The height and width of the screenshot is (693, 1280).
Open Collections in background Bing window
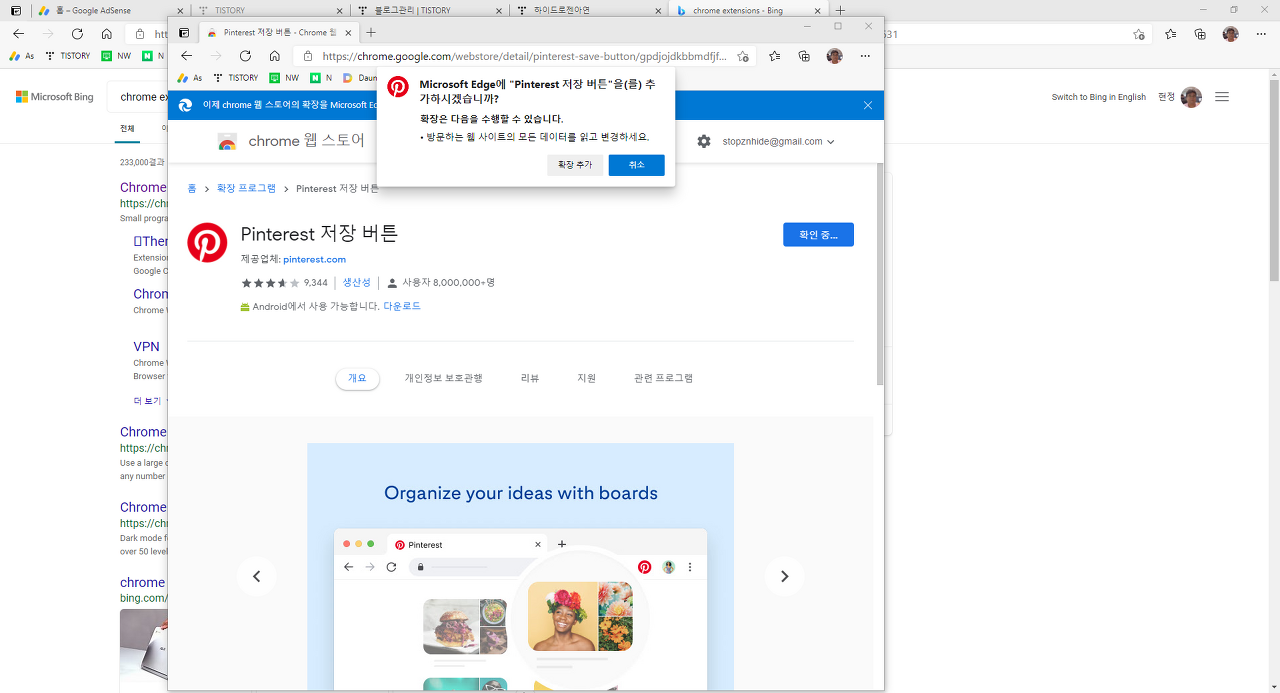point(1200,33)
